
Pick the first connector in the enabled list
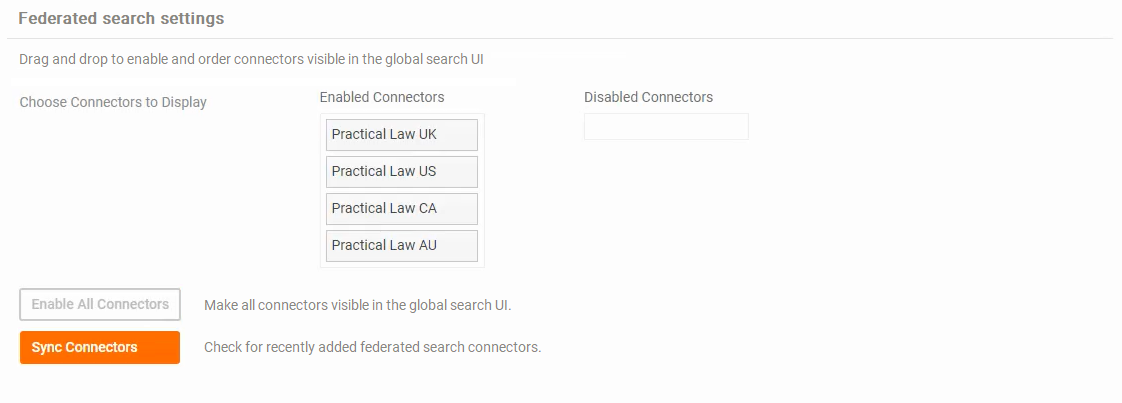[x=401, y=135]
